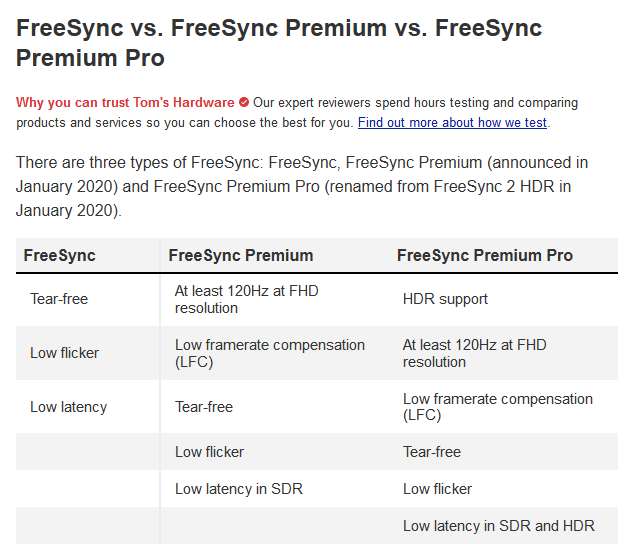Click "At least 120Hz" cell under FreeSync Premium Pro

point(475,353)
